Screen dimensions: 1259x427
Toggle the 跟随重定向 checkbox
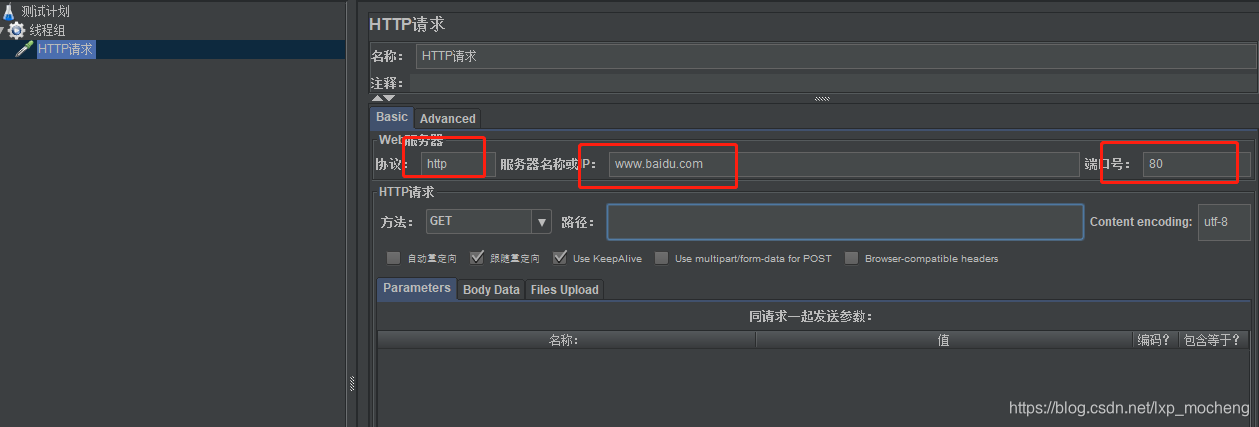tap(477, 258)
